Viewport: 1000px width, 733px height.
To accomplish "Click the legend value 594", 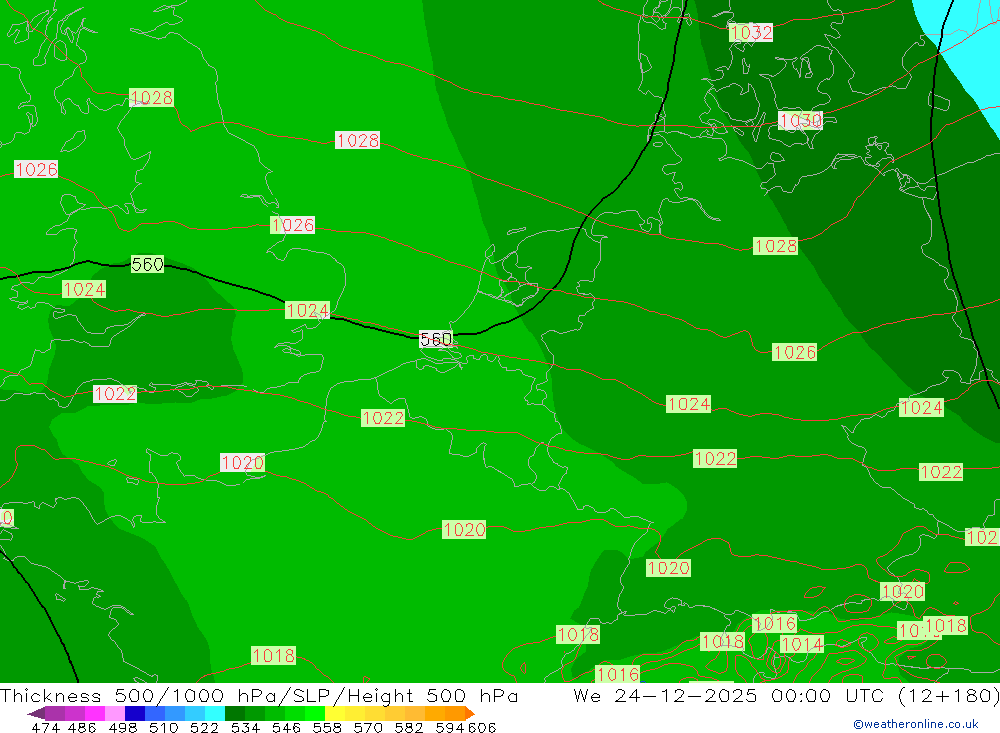I will pos(449,727).
